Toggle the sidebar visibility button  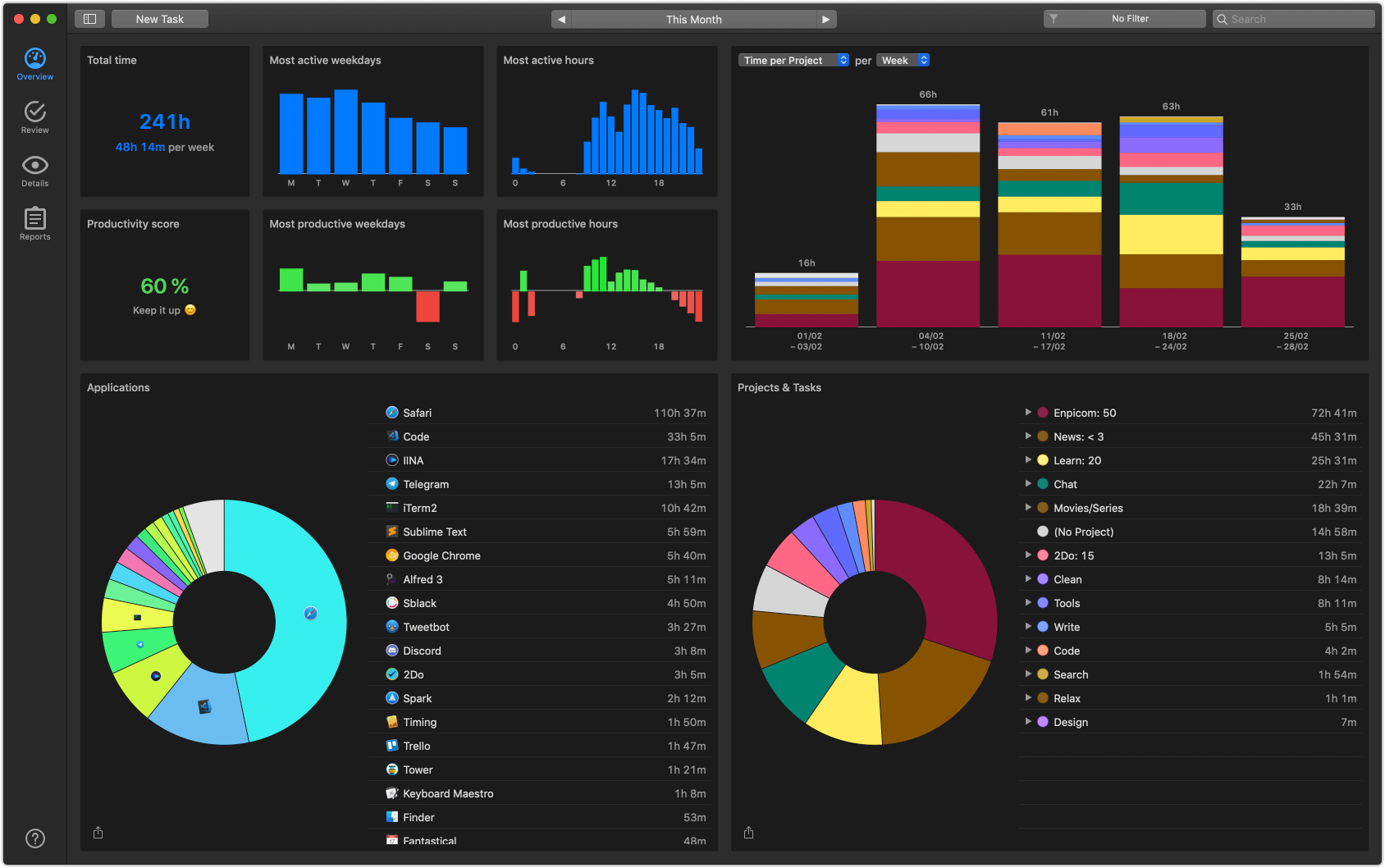click(89, 19)
